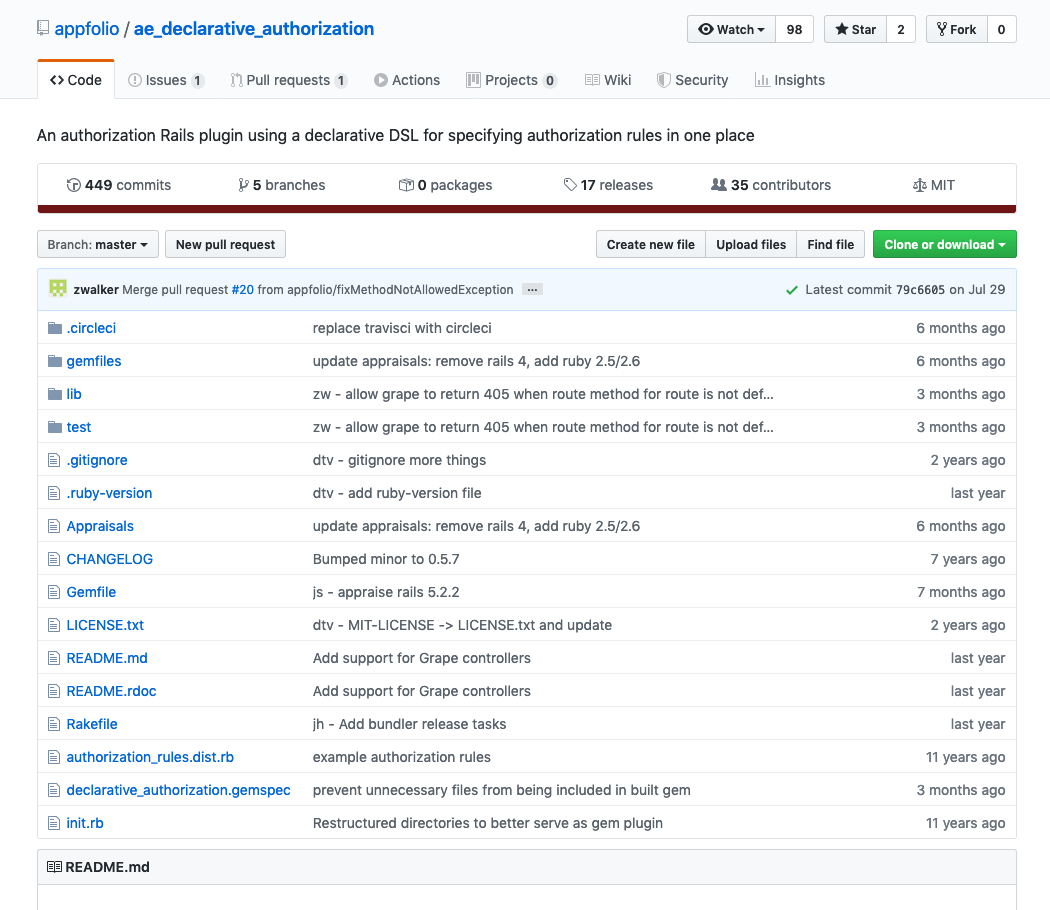
Task: Open the Projects tab
Action: pyautogui.click(x=512, y=80)
